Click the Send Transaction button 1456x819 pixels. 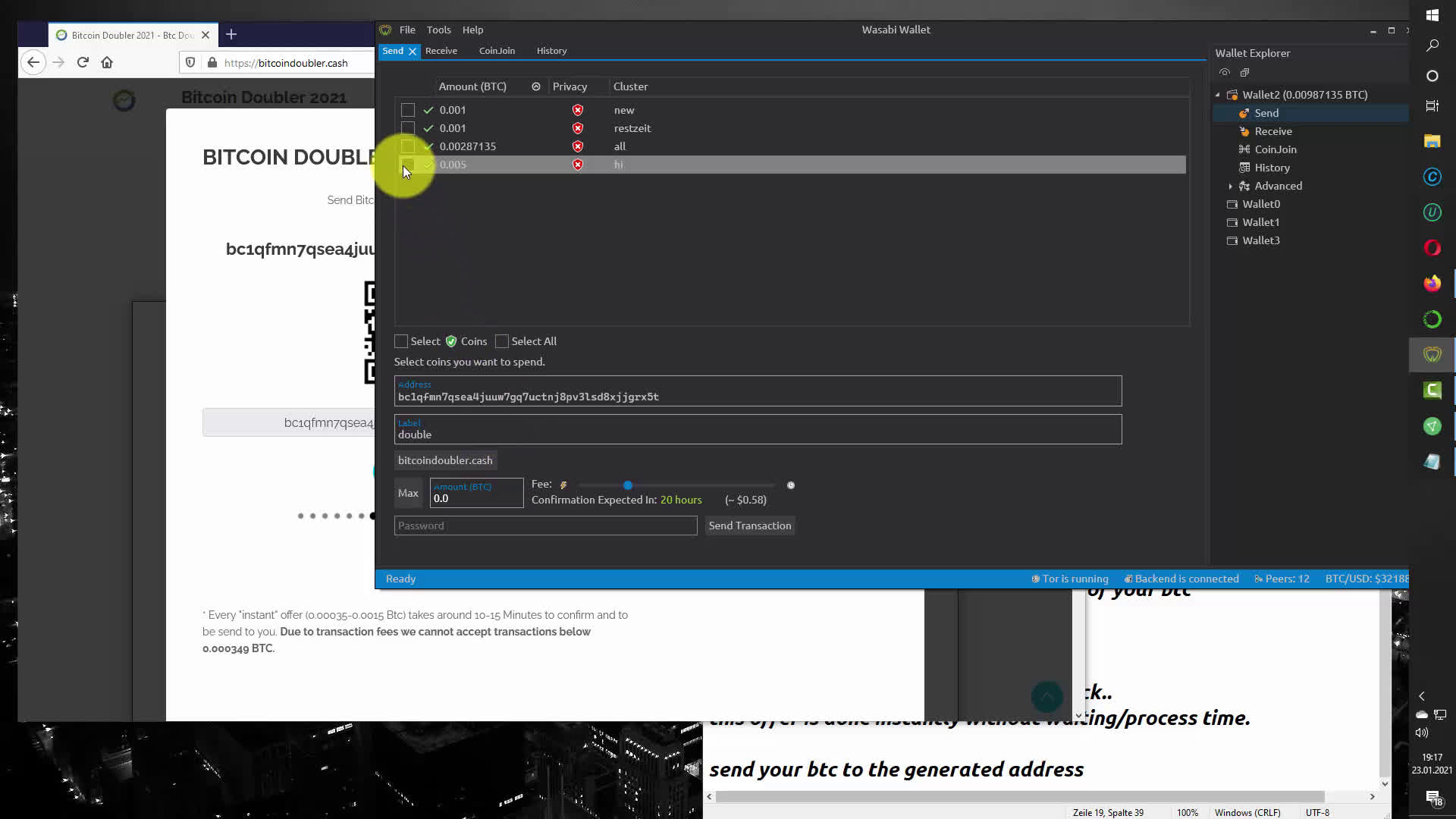pyautogui.click(x=749, y=526)
